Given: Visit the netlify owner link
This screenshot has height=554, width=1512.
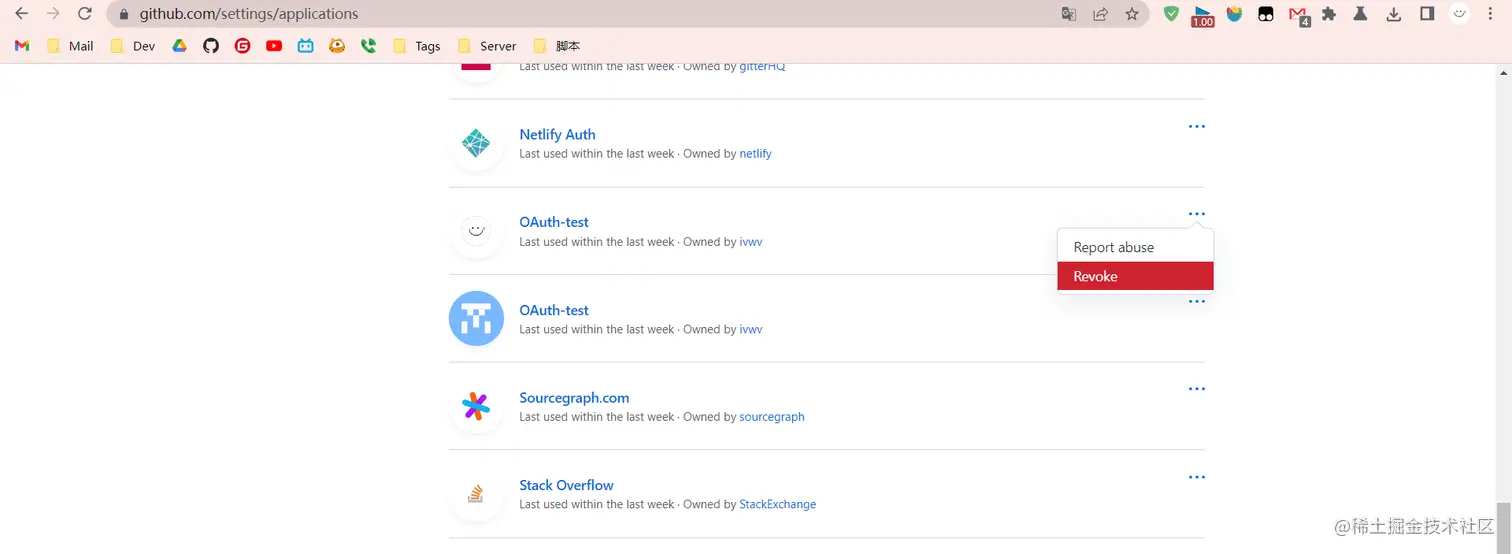Looking at the screenshot, I should point(755,154).
